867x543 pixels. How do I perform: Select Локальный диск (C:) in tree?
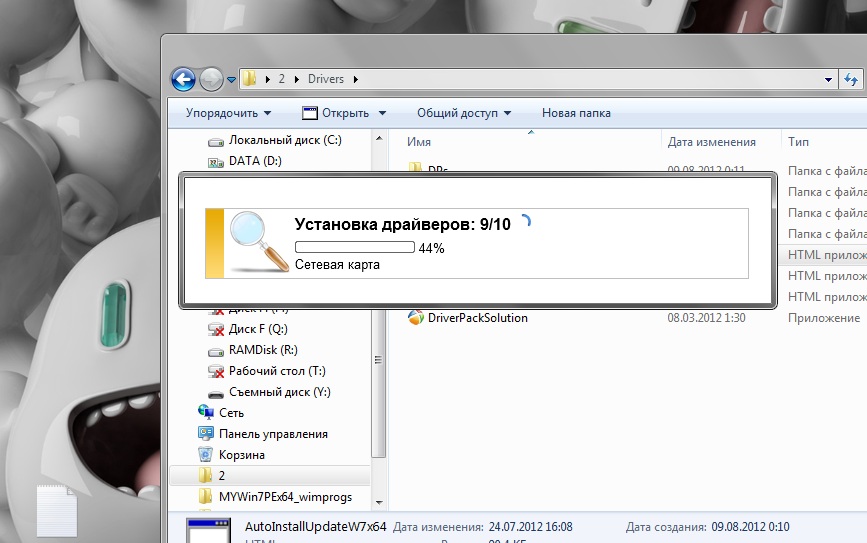tap(284, 140)
